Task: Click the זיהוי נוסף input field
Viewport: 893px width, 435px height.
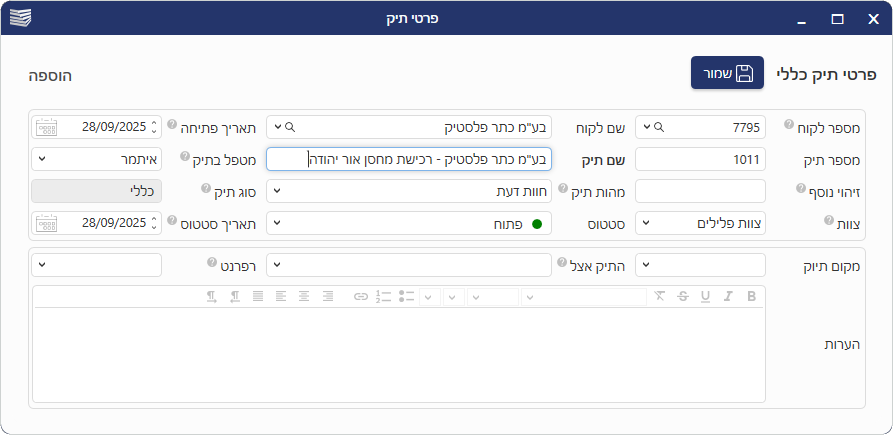Action: (700, 191)
